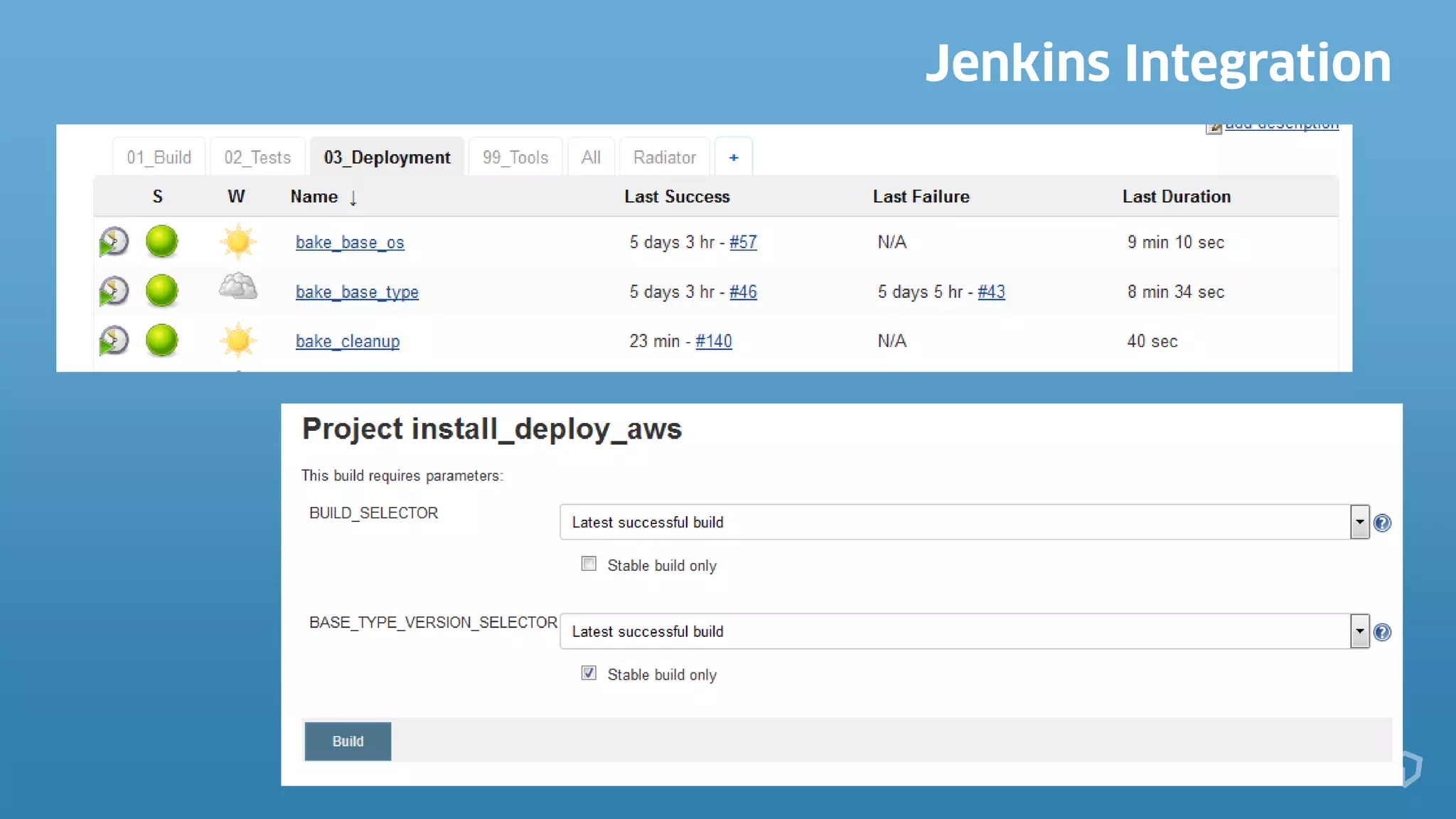Click sunny weather icon for bake_cleanup
This screenshot has width=1456, height=819.
pyautogui.click(x=237, y=341)
